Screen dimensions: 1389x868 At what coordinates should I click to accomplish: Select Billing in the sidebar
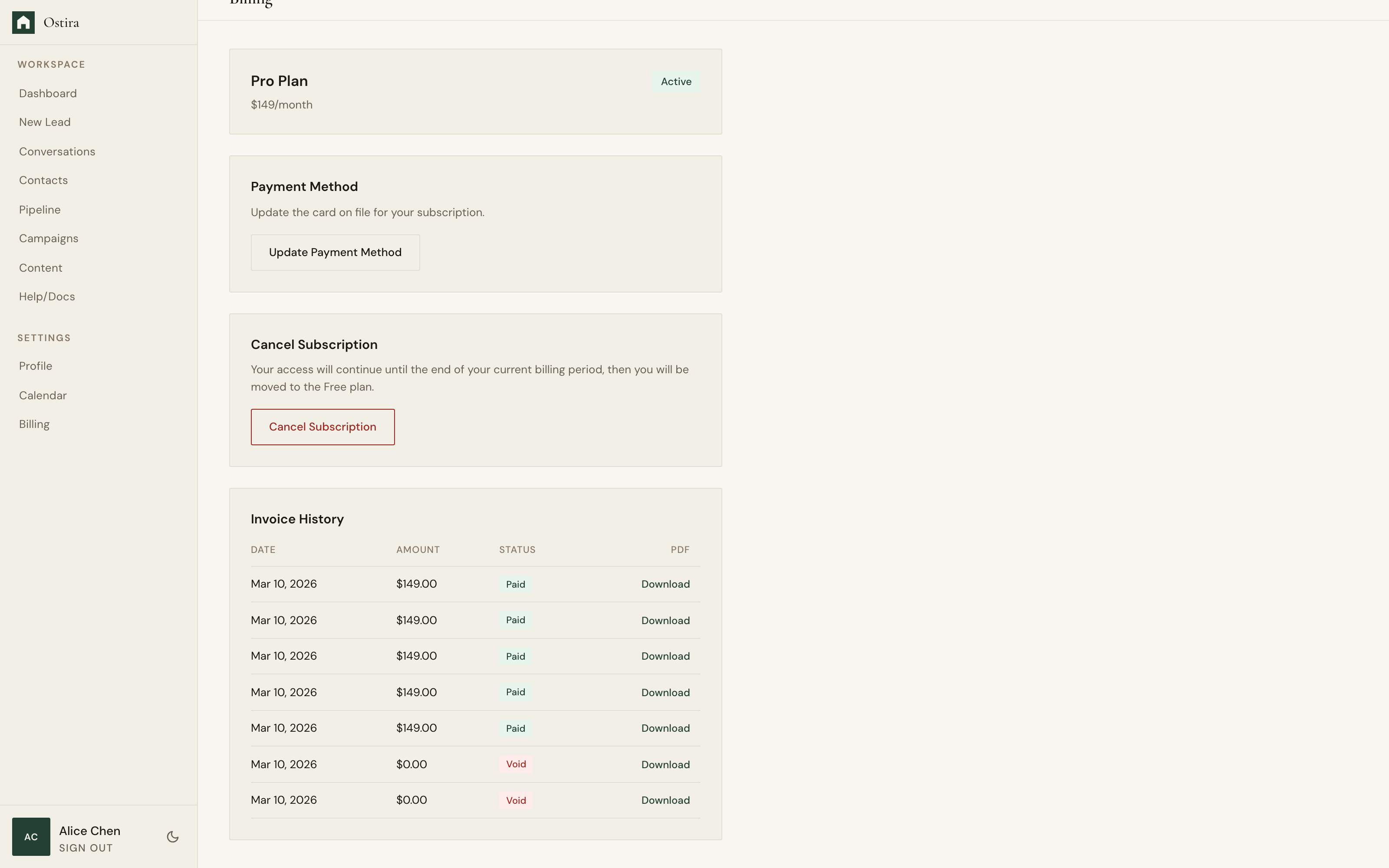click(34, 424)
